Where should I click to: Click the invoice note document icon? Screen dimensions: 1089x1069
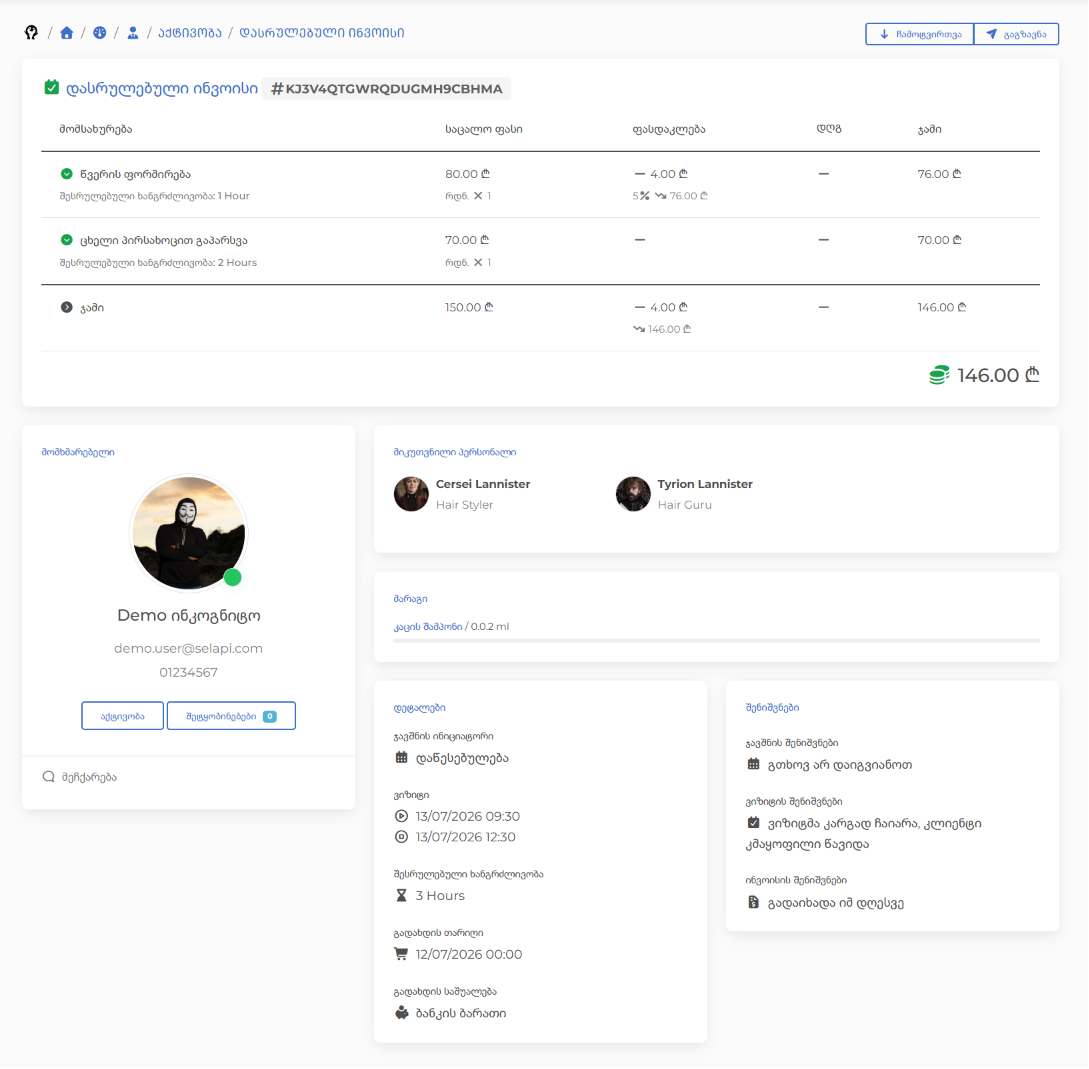point(754,902)
